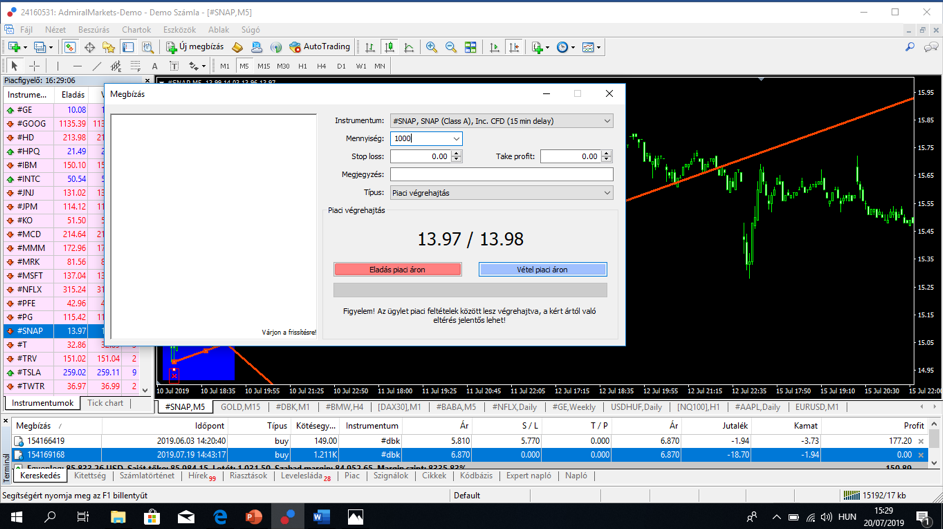Screen dimensions: 943x529
Task: Open the Templates dropdown
Action: click(591, 47)
